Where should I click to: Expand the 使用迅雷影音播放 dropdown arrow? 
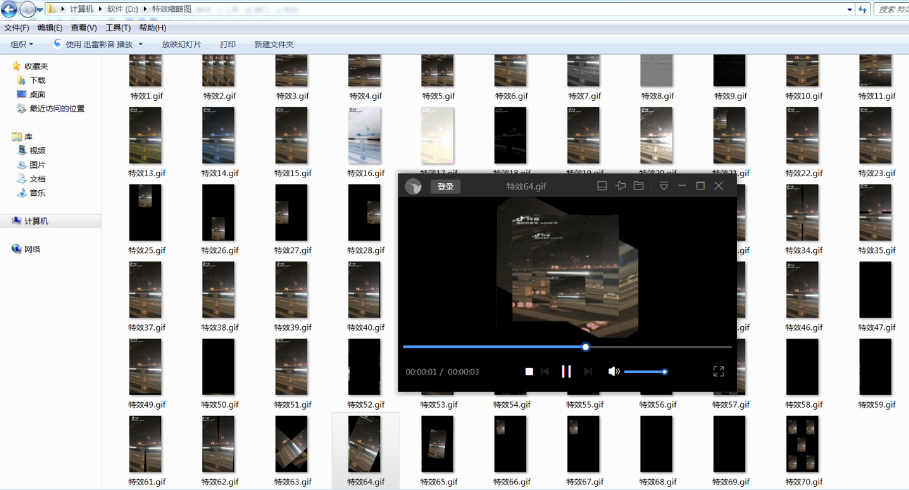click(141, 44)
